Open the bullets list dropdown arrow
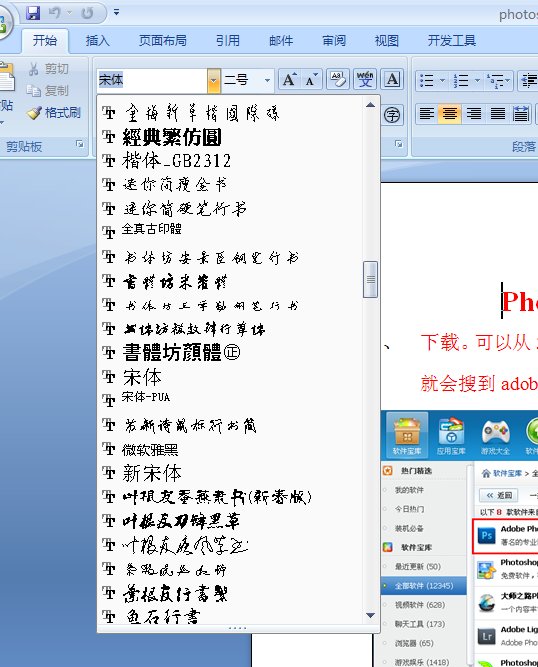The height and width of the screenshot is (667, 538). tap(442, 80)
